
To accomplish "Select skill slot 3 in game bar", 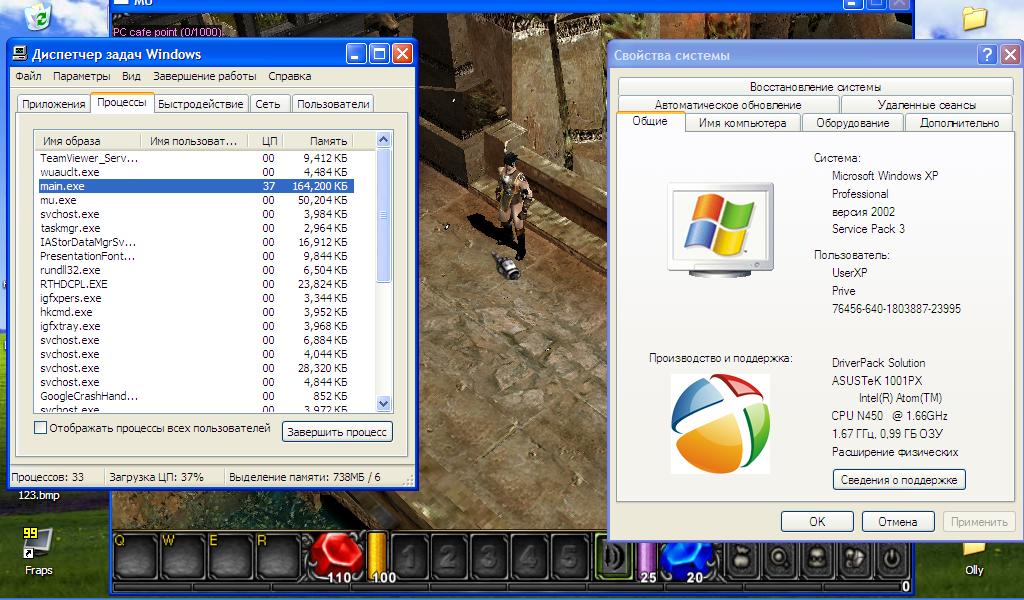I will click(488, 557).
